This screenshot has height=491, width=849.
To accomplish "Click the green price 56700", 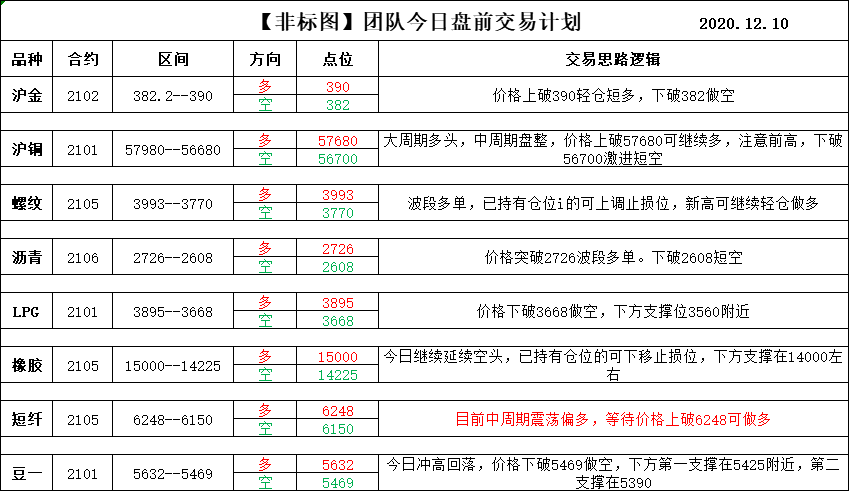I will pos(338,159).
